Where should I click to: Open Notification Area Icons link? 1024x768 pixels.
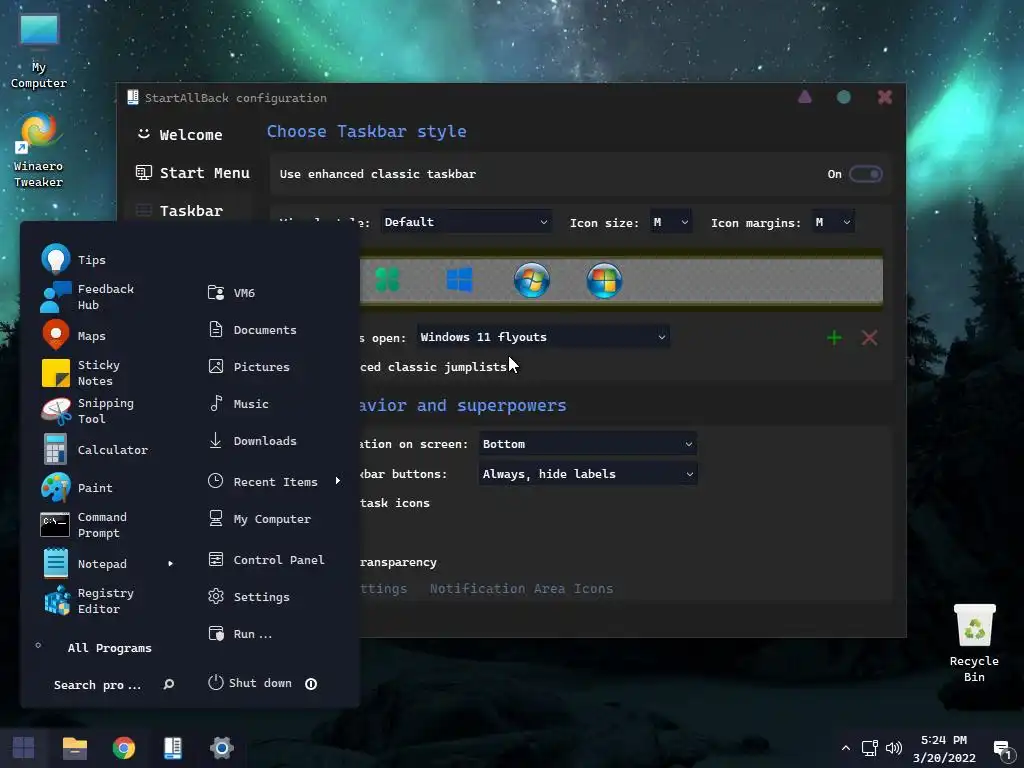click(x=521, y=588)
